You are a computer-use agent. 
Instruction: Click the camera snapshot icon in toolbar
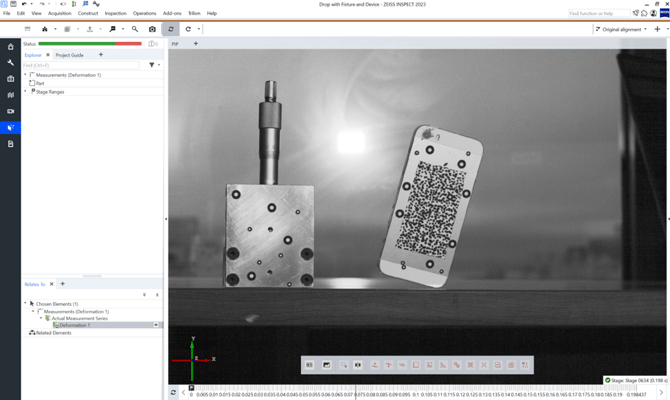point(152,29)
